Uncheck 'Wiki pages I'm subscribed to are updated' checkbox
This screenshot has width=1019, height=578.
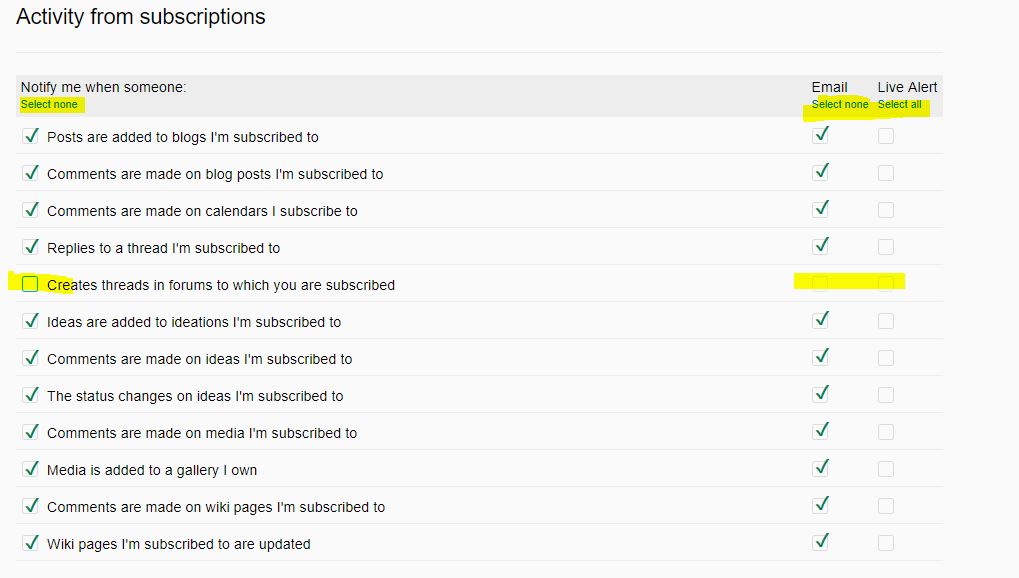click(x=30, y=543)
